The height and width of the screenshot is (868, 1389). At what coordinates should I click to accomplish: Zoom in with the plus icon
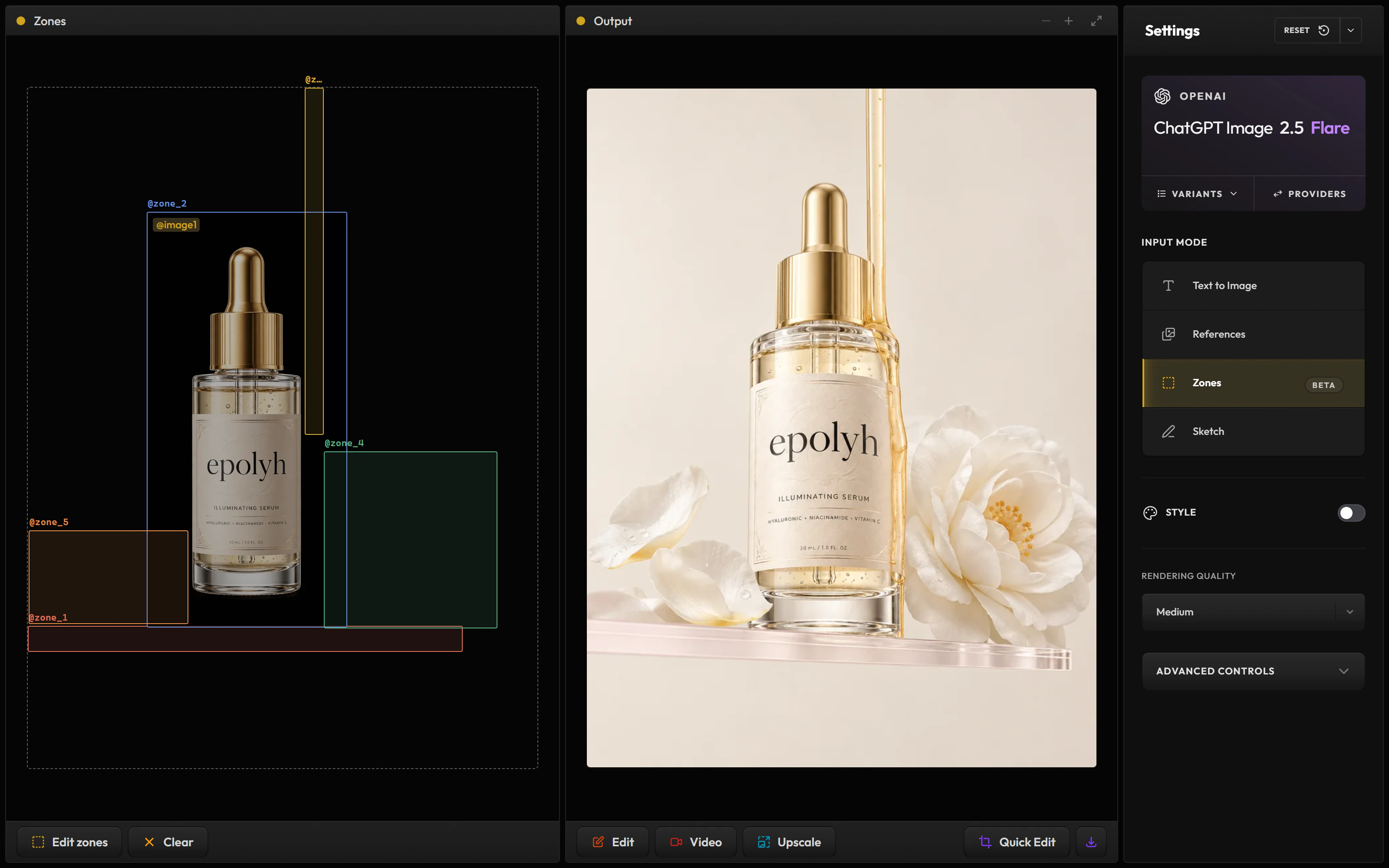pos(1068,21)
